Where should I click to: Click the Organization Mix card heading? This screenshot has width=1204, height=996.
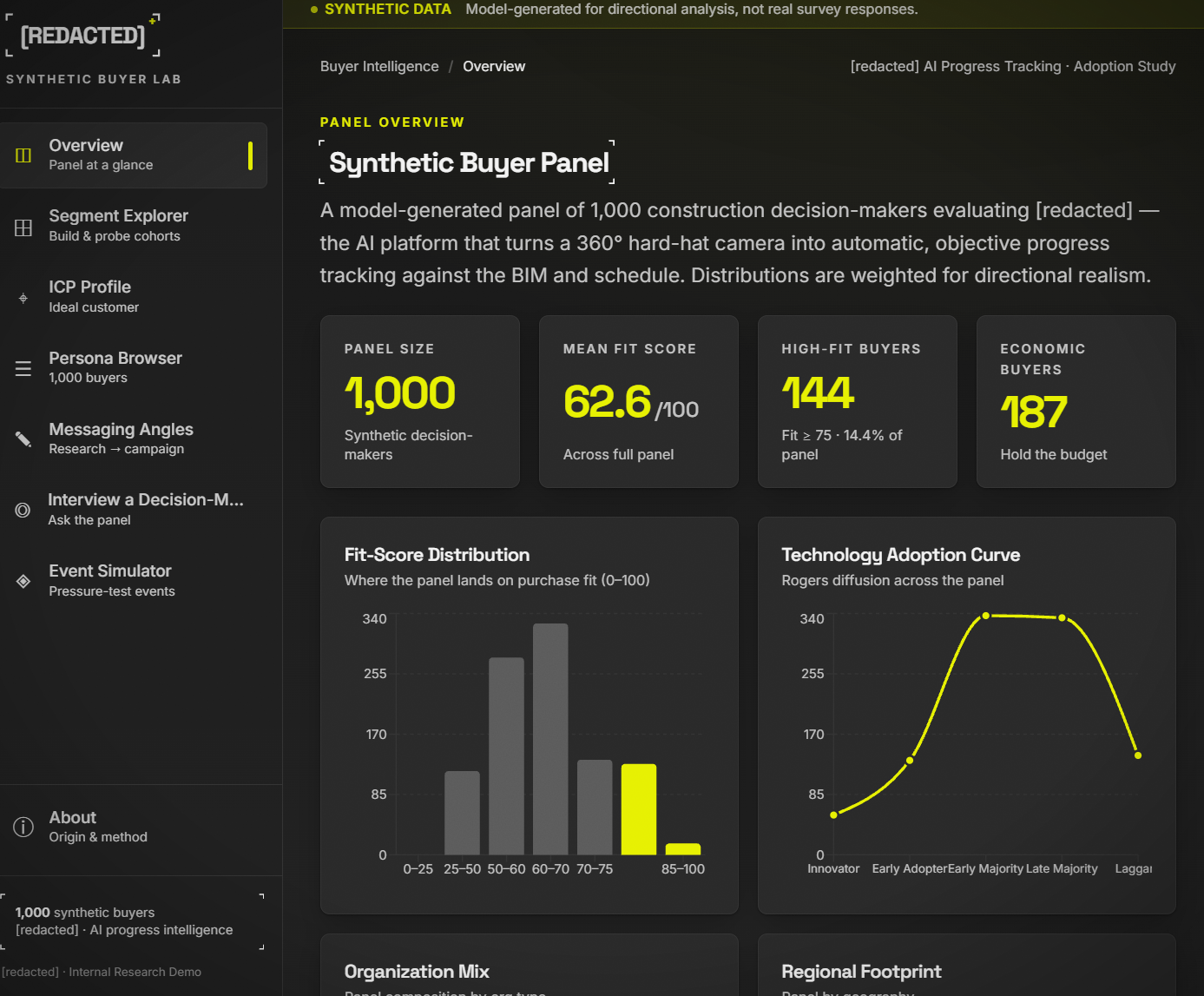(x=417, y=972)
